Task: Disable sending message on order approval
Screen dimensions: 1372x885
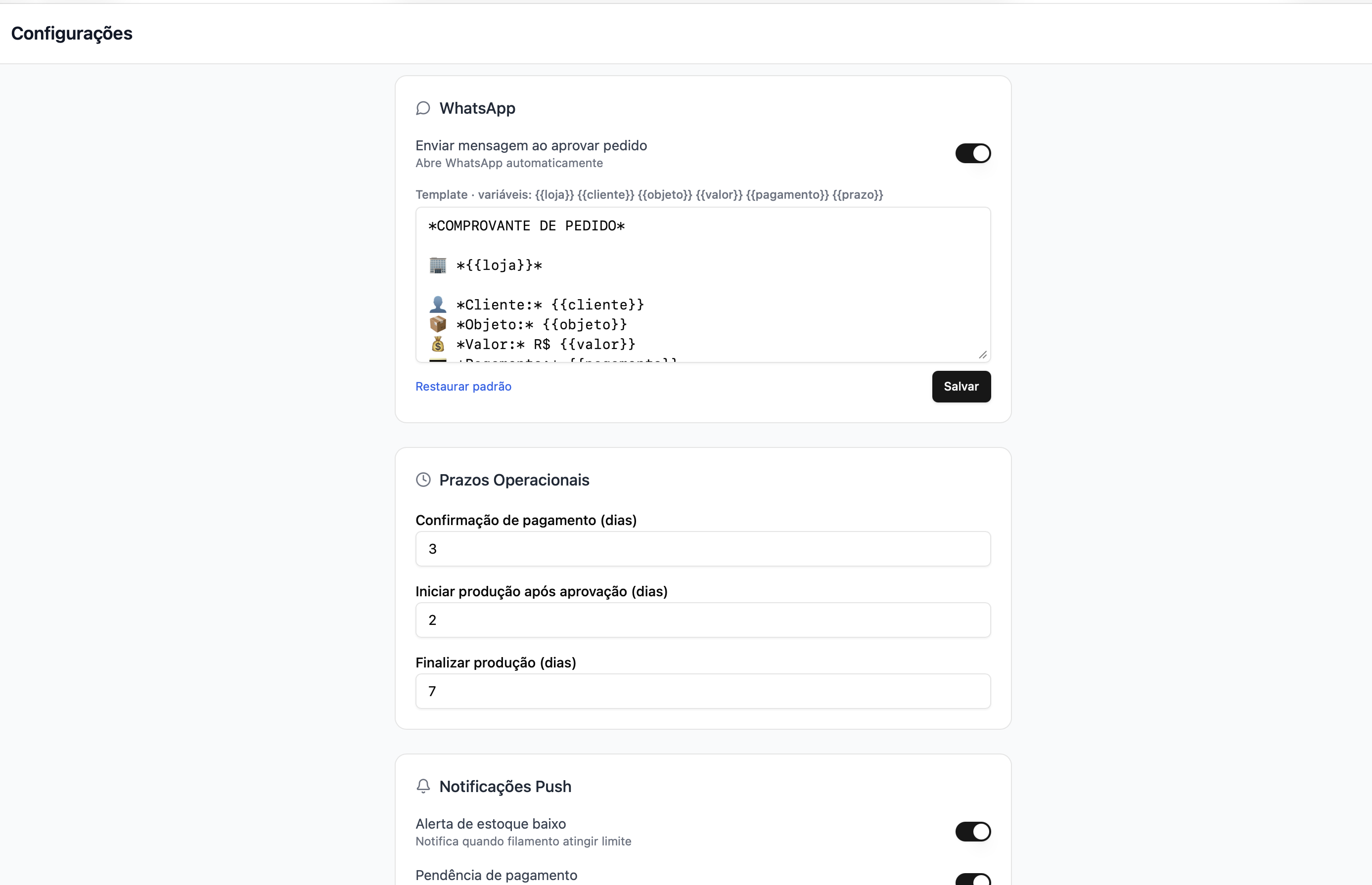Action: 973,153
